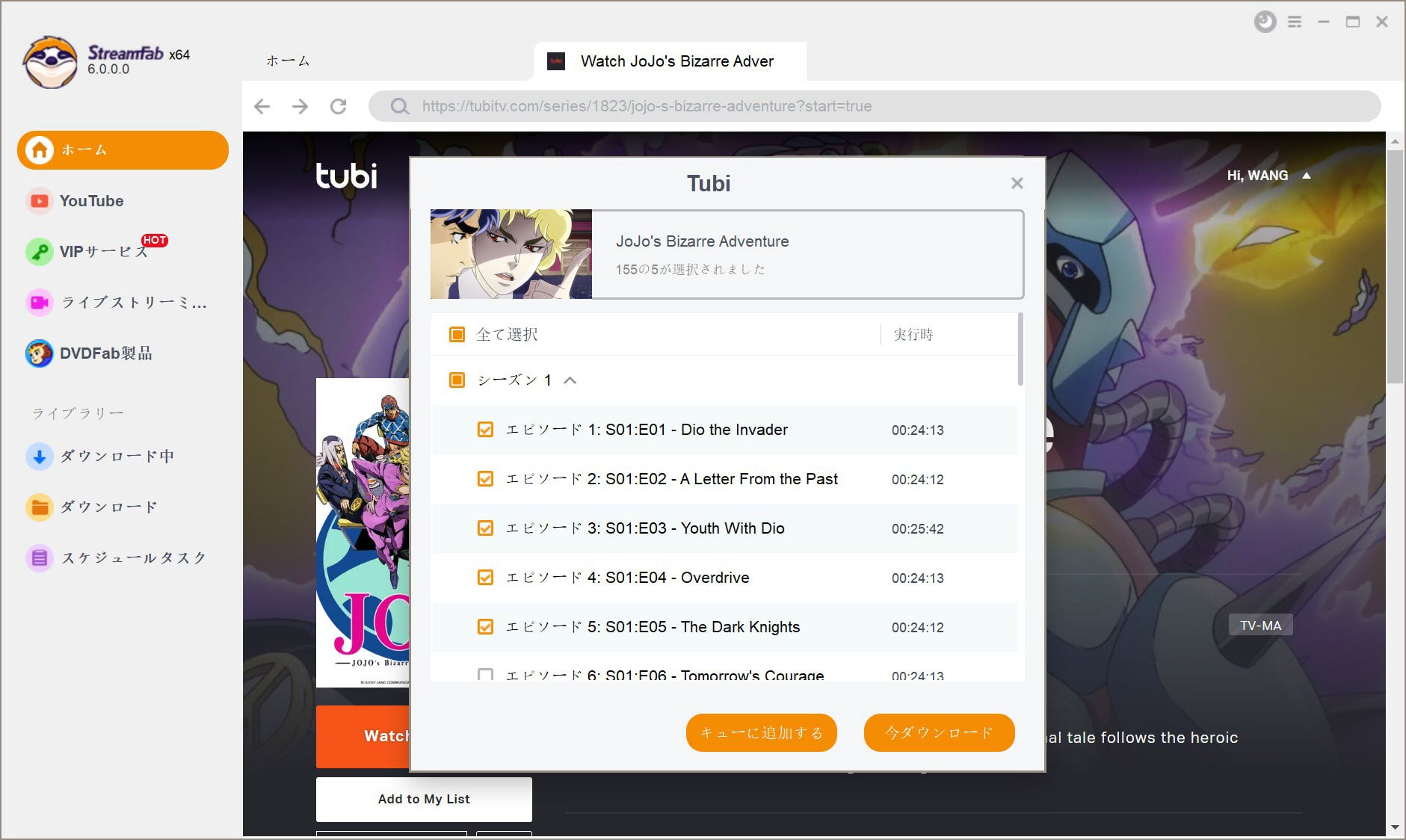Click the add to queue button
Viewport: 1406px width, 840px height.
(x=761, y=732)
